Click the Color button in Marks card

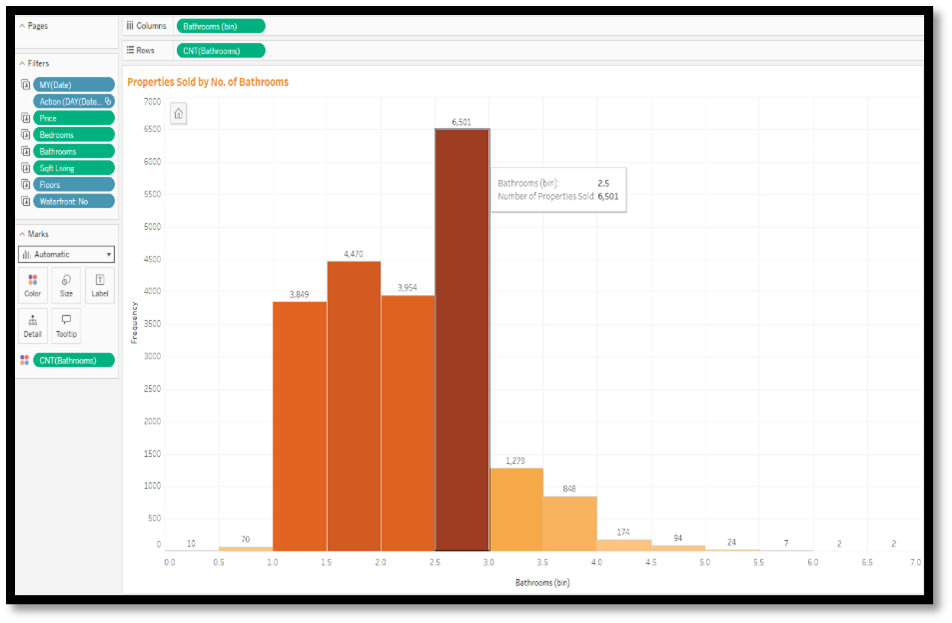click(x=33, y=285)
